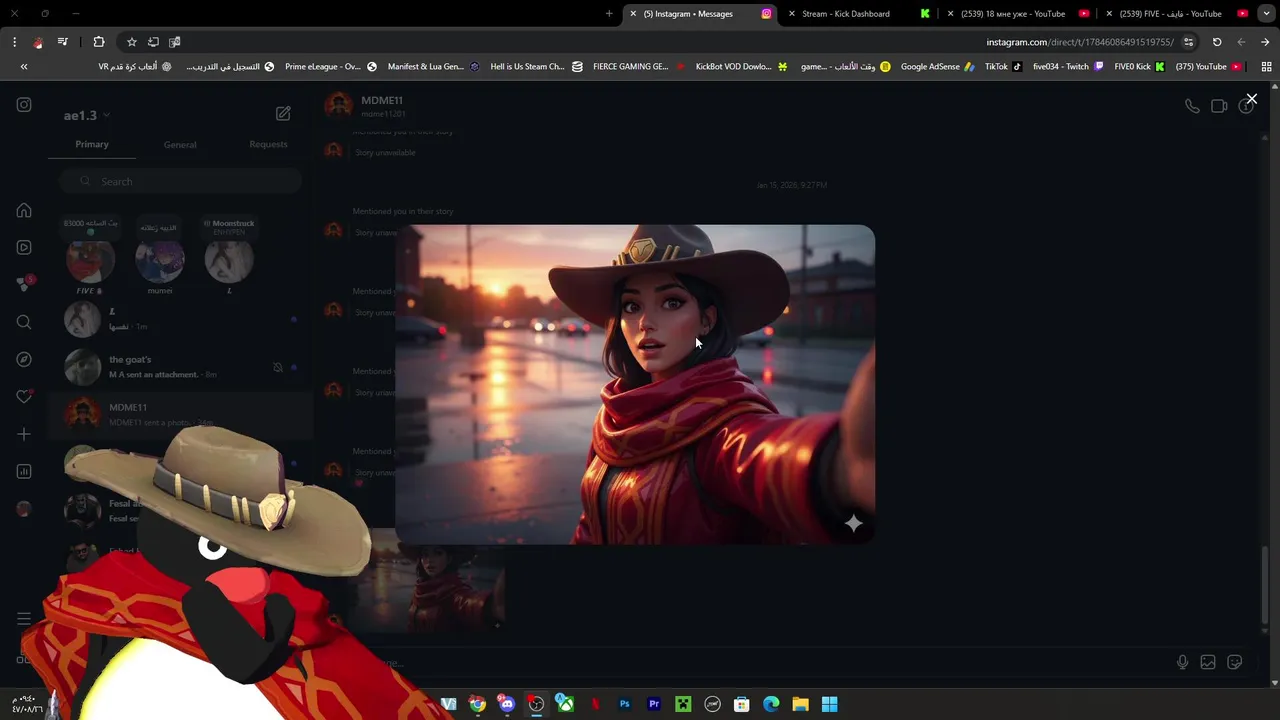The width and height of the screenshot is (1280, 720).
Task: Open Instagram Home from sidebar
Action: pyautogui.click(x=24, y=211)
